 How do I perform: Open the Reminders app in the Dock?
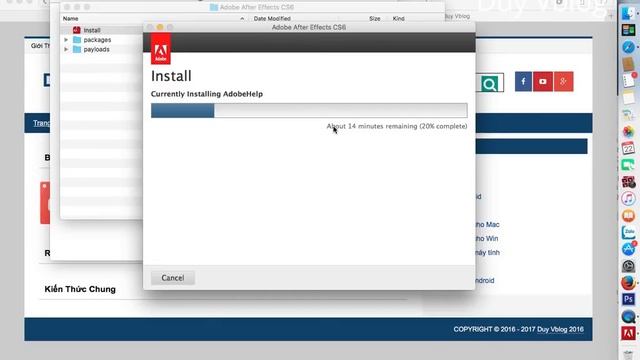(x=629, y=80)
